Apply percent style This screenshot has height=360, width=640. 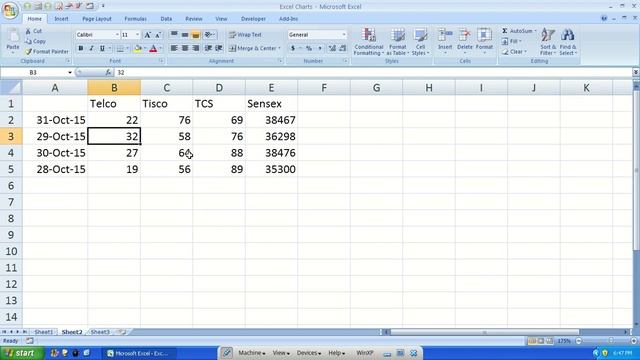point(309,49)
